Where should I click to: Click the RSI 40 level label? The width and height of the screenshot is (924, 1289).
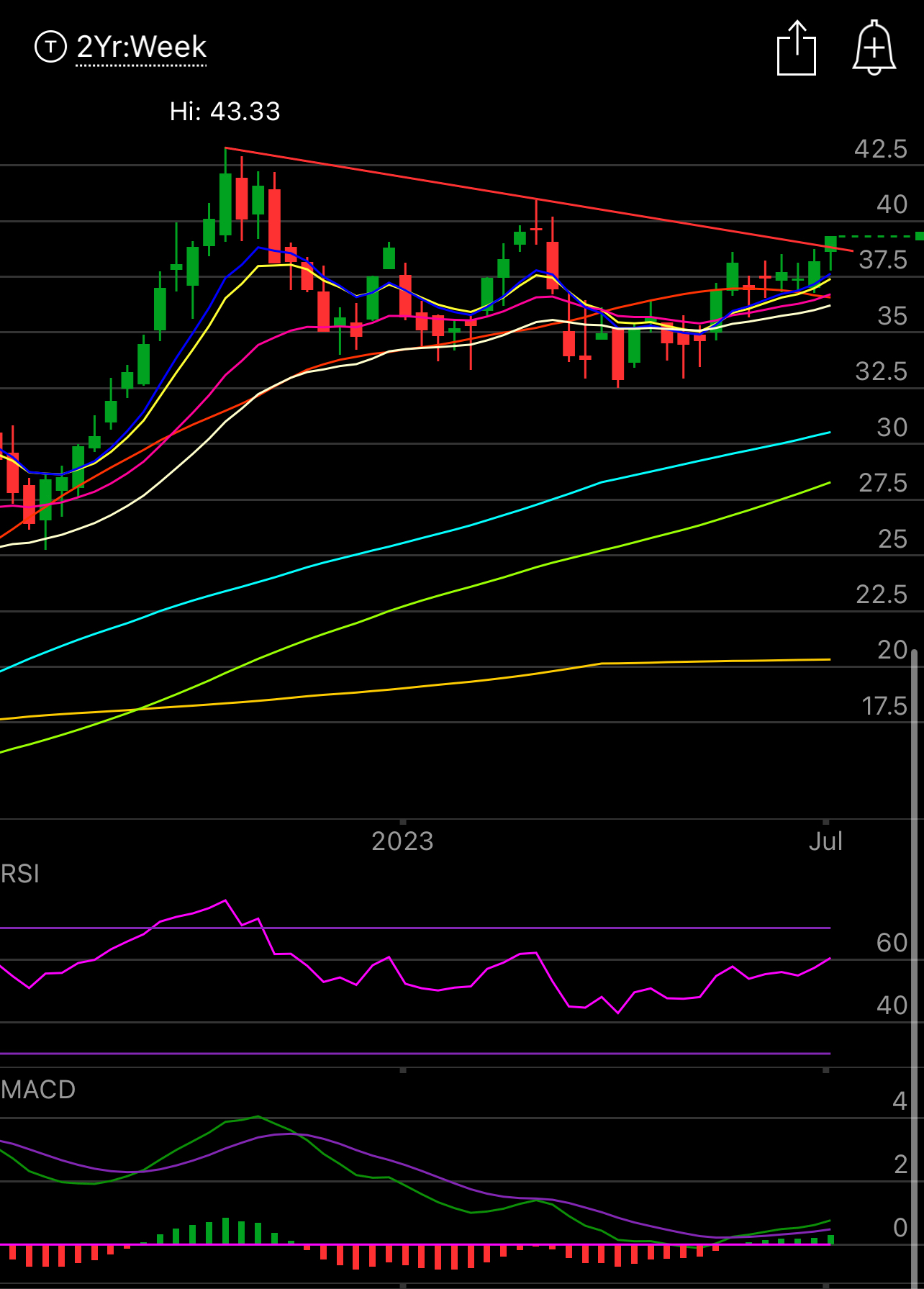coord(892,1005)
